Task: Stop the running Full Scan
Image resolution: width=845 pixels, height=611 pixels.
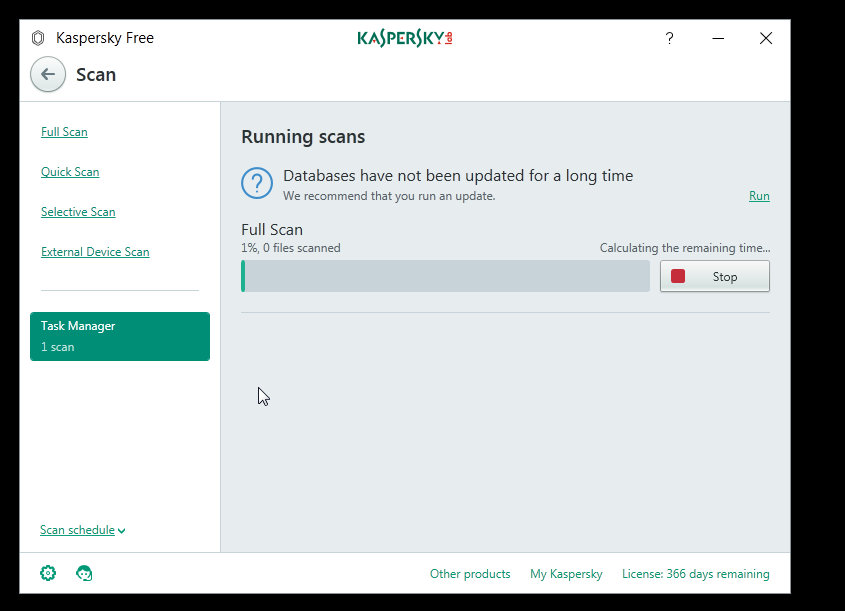Action: coord(715,276)
